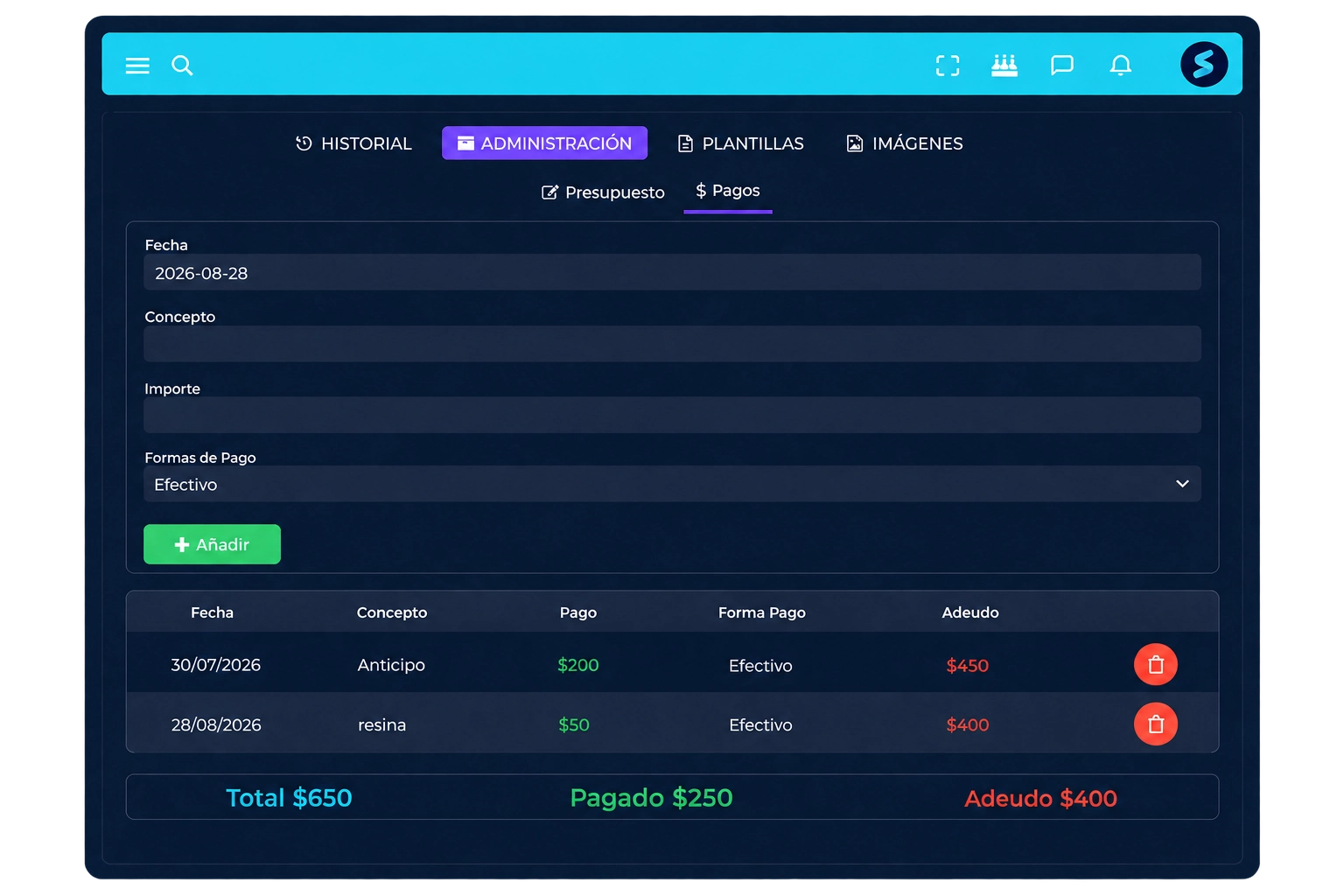This screenshot has width=1344, height=896.
Task: Click the Adeudo $400 summary total
Action: click(x=1040, y=798)
